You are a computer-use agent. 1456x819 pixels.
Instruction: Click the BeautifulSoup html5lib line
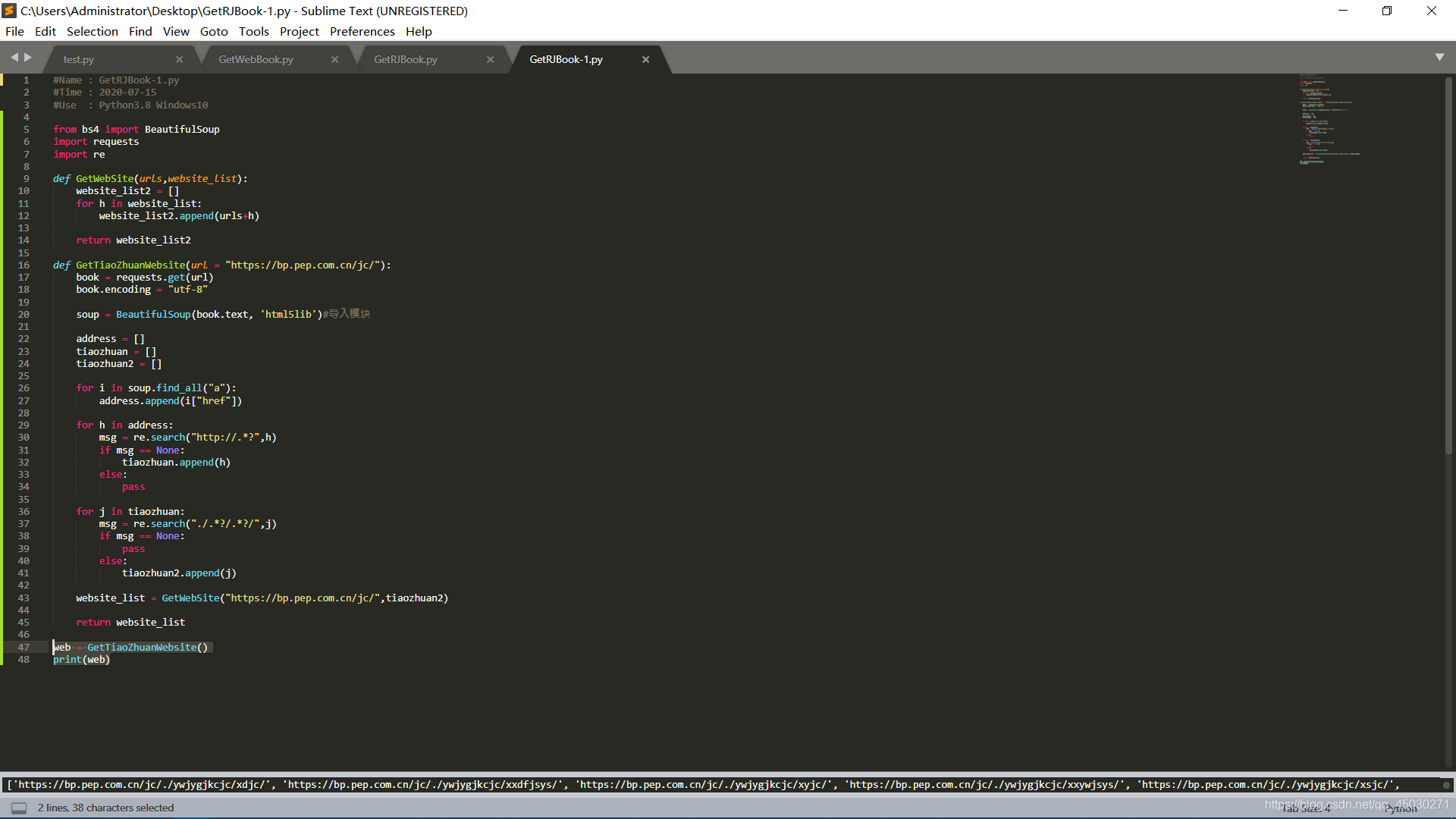coord(223,314)
